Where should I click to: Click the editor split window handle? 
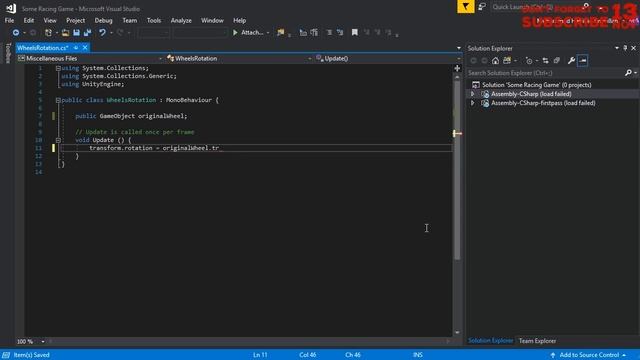point(457,68)
